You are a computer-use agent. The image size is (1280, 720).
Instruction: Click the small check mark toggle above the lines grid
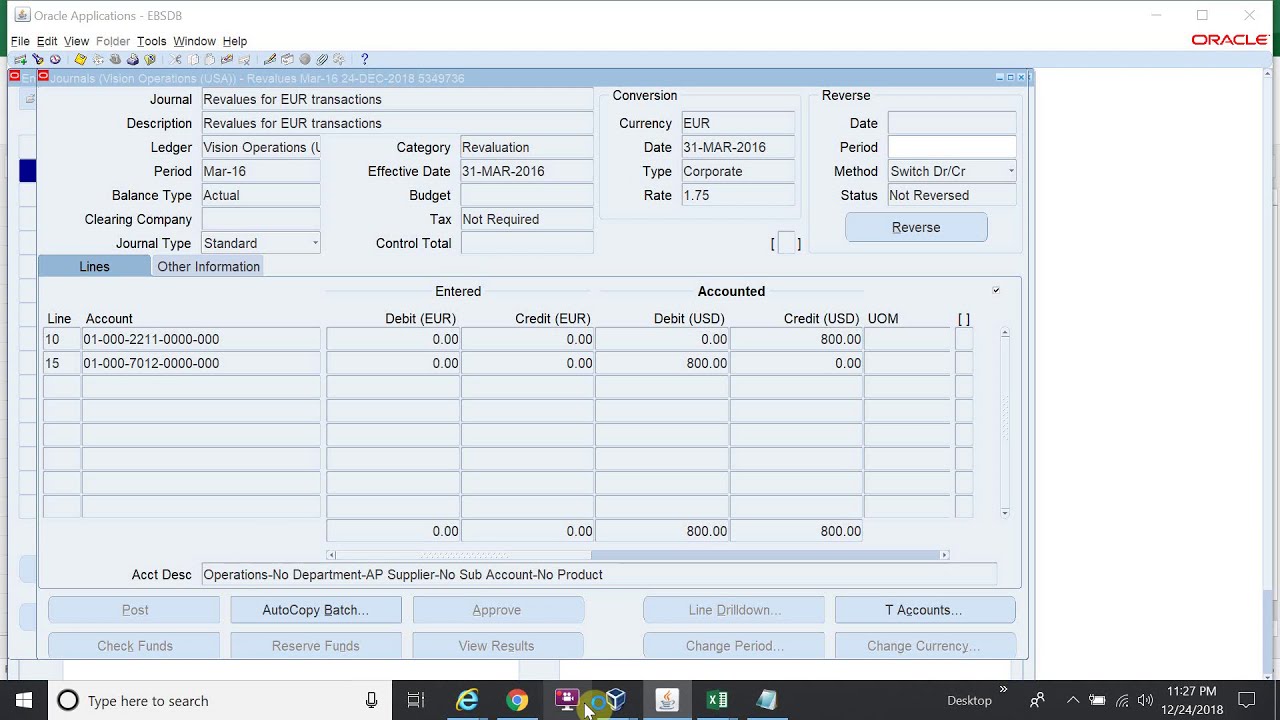(x=996, y=290)
